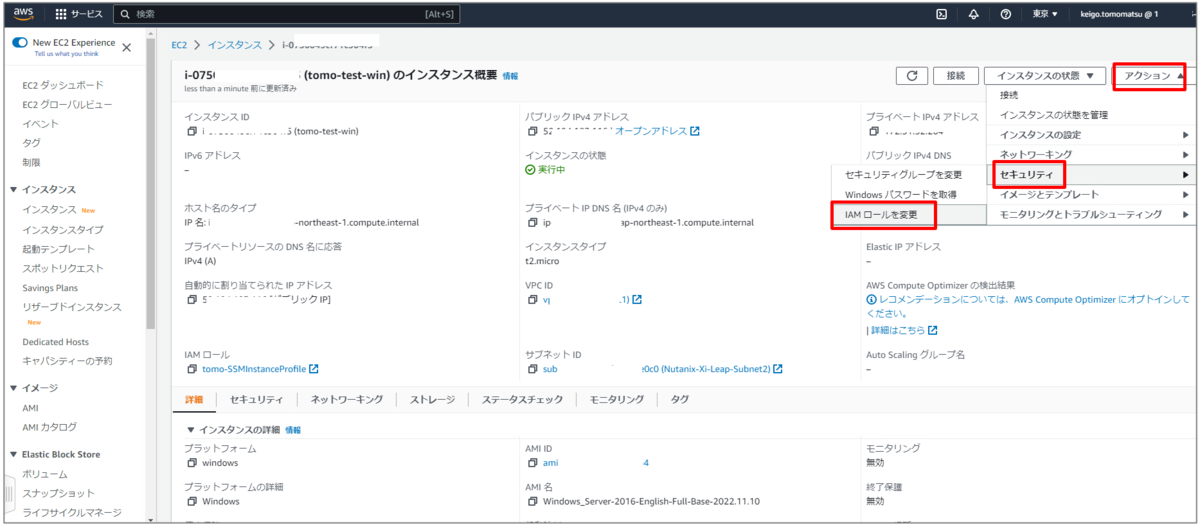Collapse the Elastic Block Store sidebar section
Image resolution: width=1200 pixels, height=525 pixels.
pyautogui.click(x=13, y=454)
